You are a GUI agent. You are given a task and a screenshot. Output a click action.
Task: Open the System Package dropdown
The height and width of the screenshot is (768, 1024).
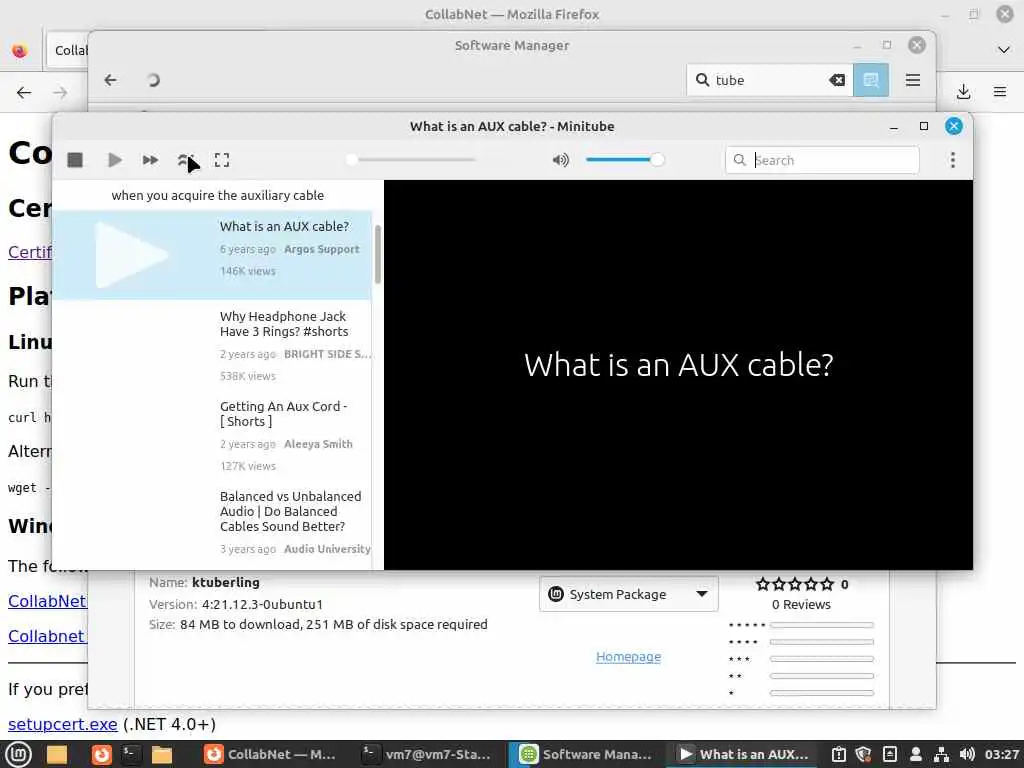pyautogui.click(x=628, y=594)
